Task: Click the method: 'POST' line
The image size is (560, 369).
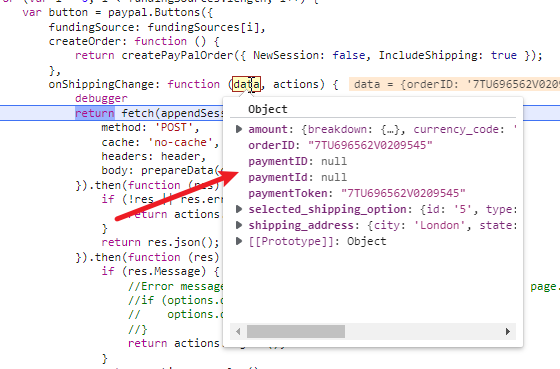Action: click(x=150, y=128)
